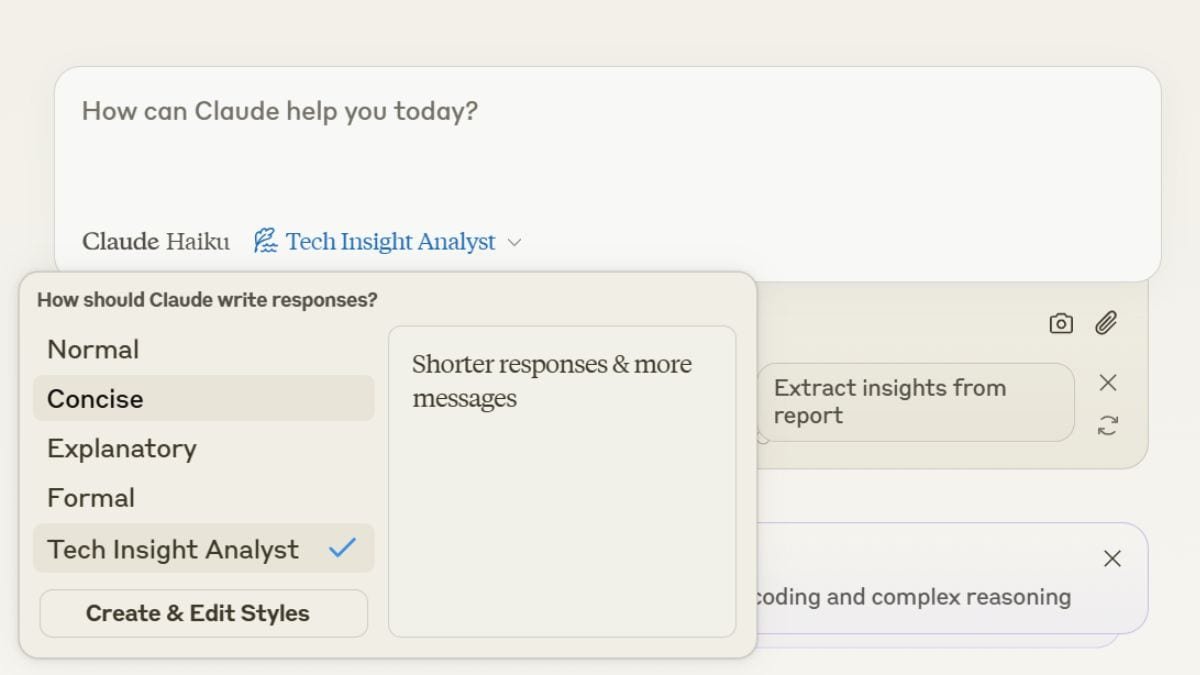Choose the Formal response style
Viewport: 1200px width, 675px height.
click(204, 498)
